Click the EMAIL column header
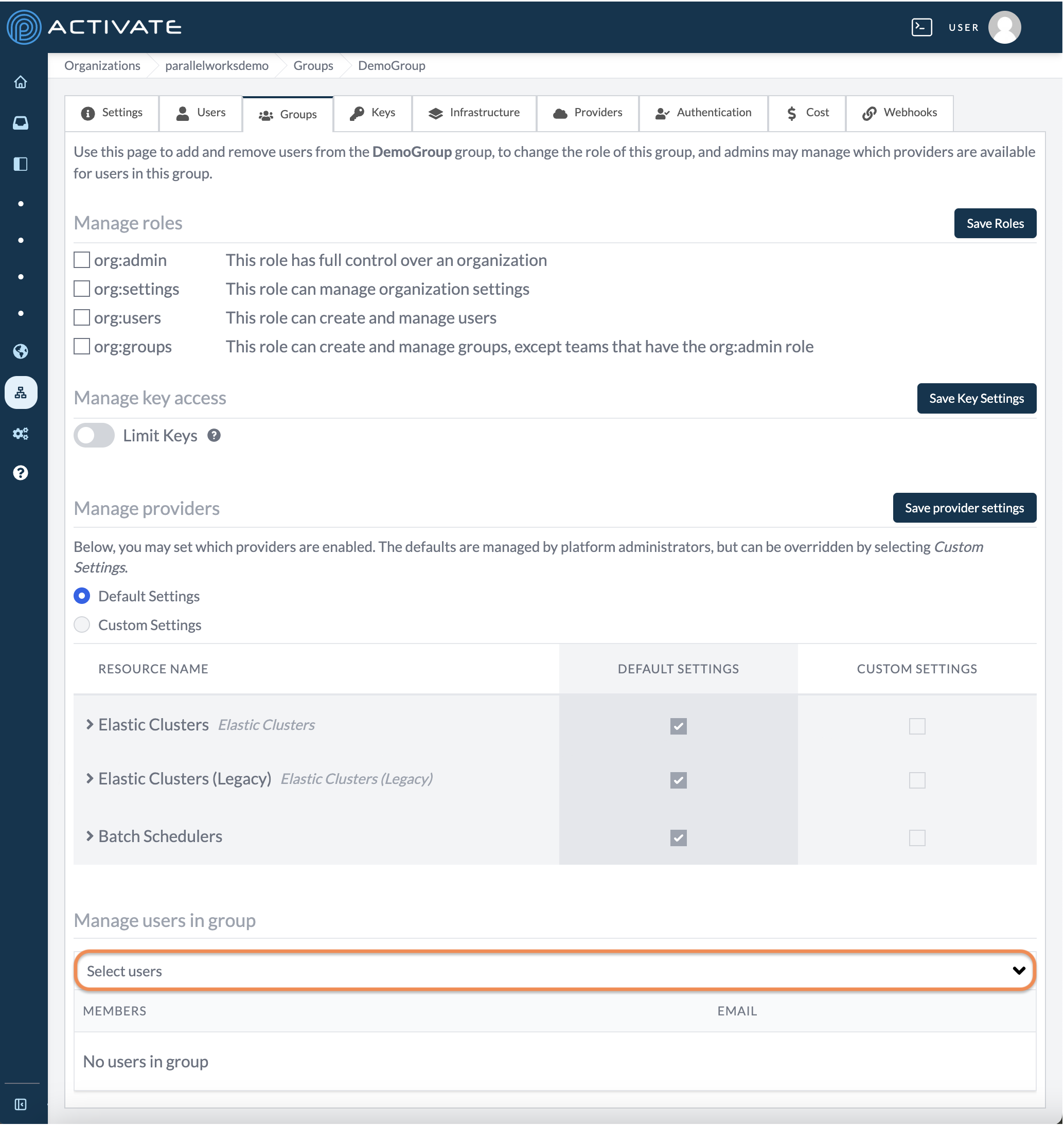The width and height of the screenshot is (1064, 1125). [737, 1011]
